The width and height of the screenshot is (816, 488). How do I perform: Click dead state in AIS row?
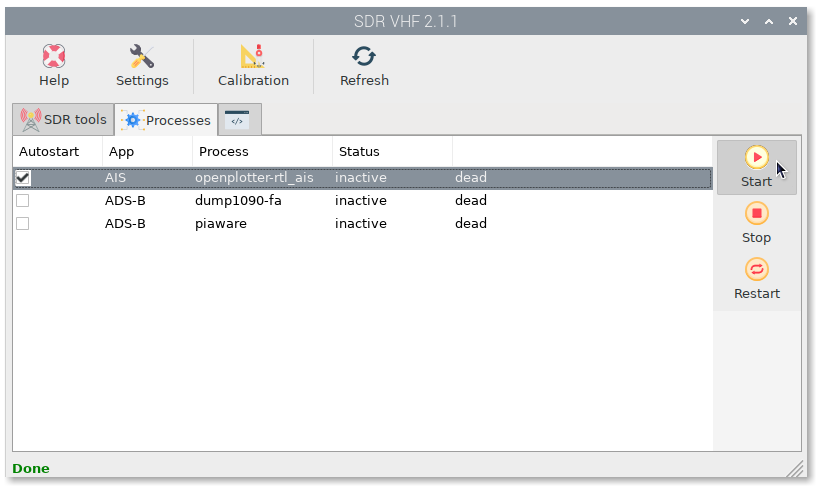pyautogui.click(x=471, y=178)
